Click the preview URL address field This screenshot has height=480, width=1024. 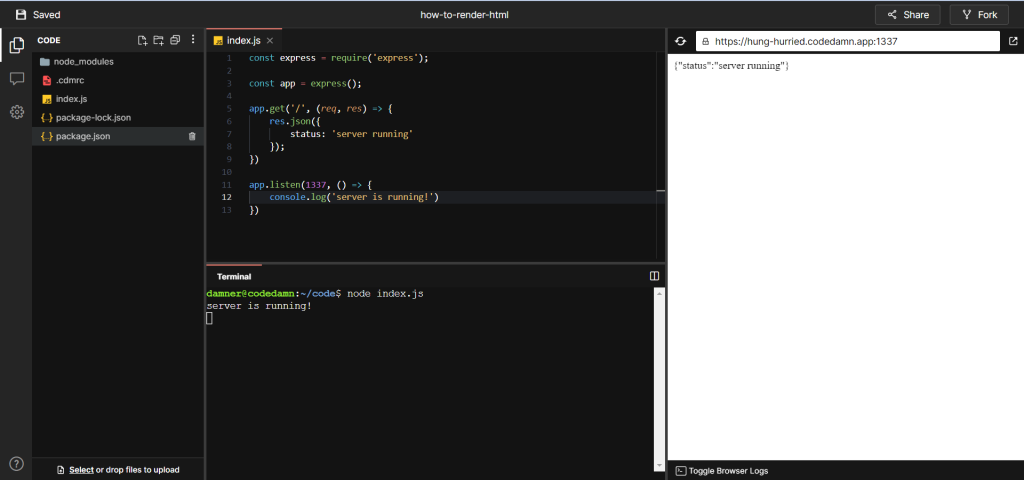[x=848, y=41]
